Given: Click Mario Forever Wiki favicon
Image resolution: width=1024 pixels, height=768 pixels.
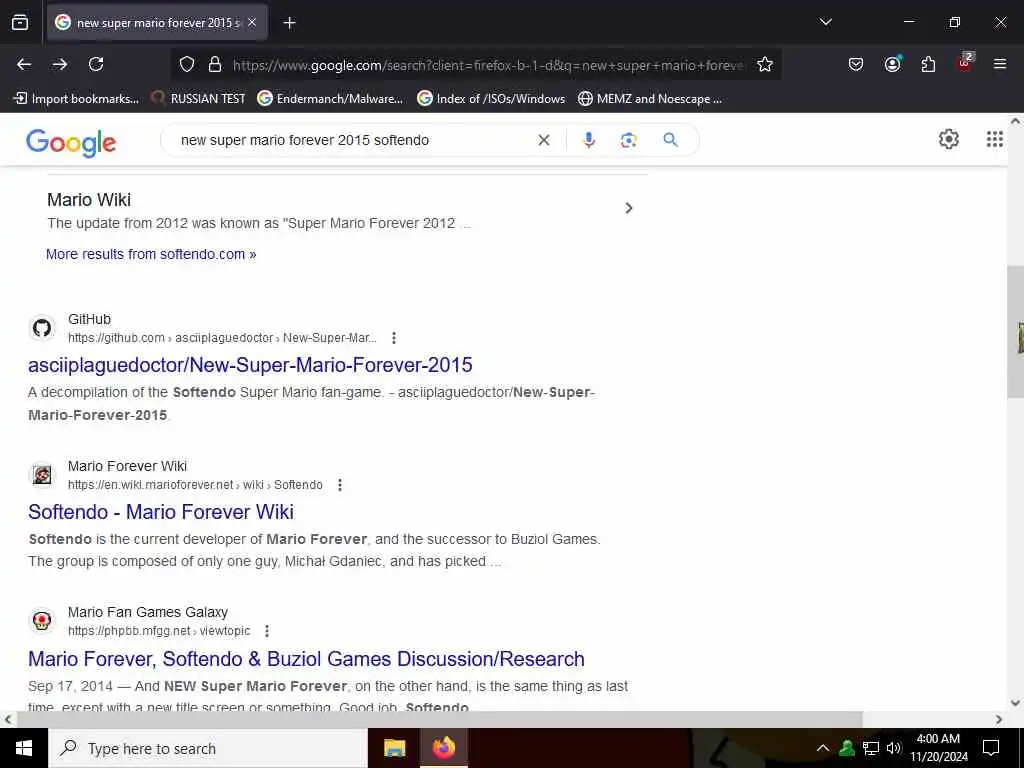Looking at the screenshot, I should (42, 474).
